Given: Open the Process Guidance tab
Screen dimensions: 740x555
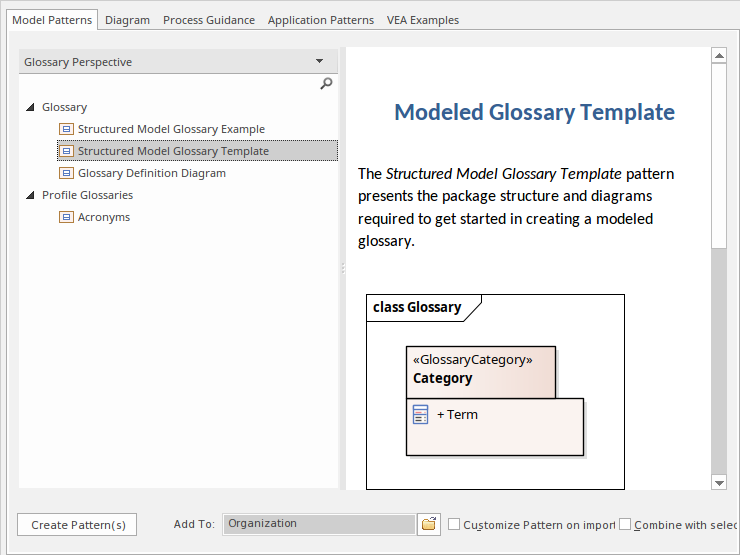Looking at the screenshot, I should coord(208,20).
